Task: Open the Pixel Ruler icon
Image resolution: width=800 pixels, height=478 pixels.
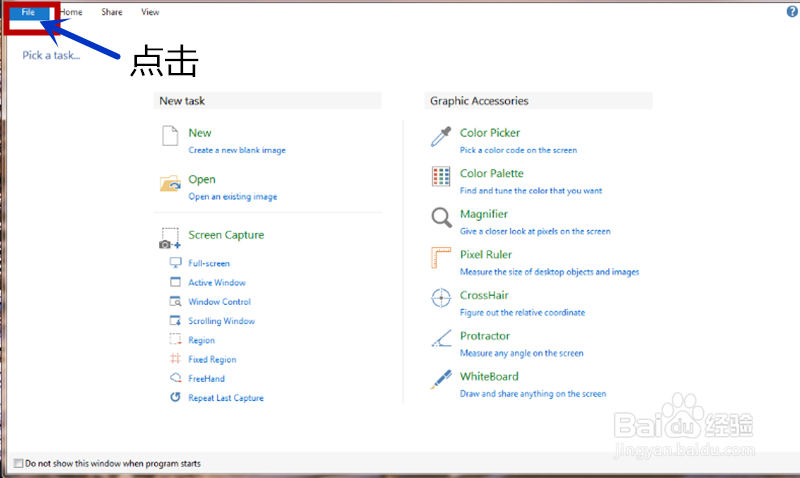Action: click(441, 259)
